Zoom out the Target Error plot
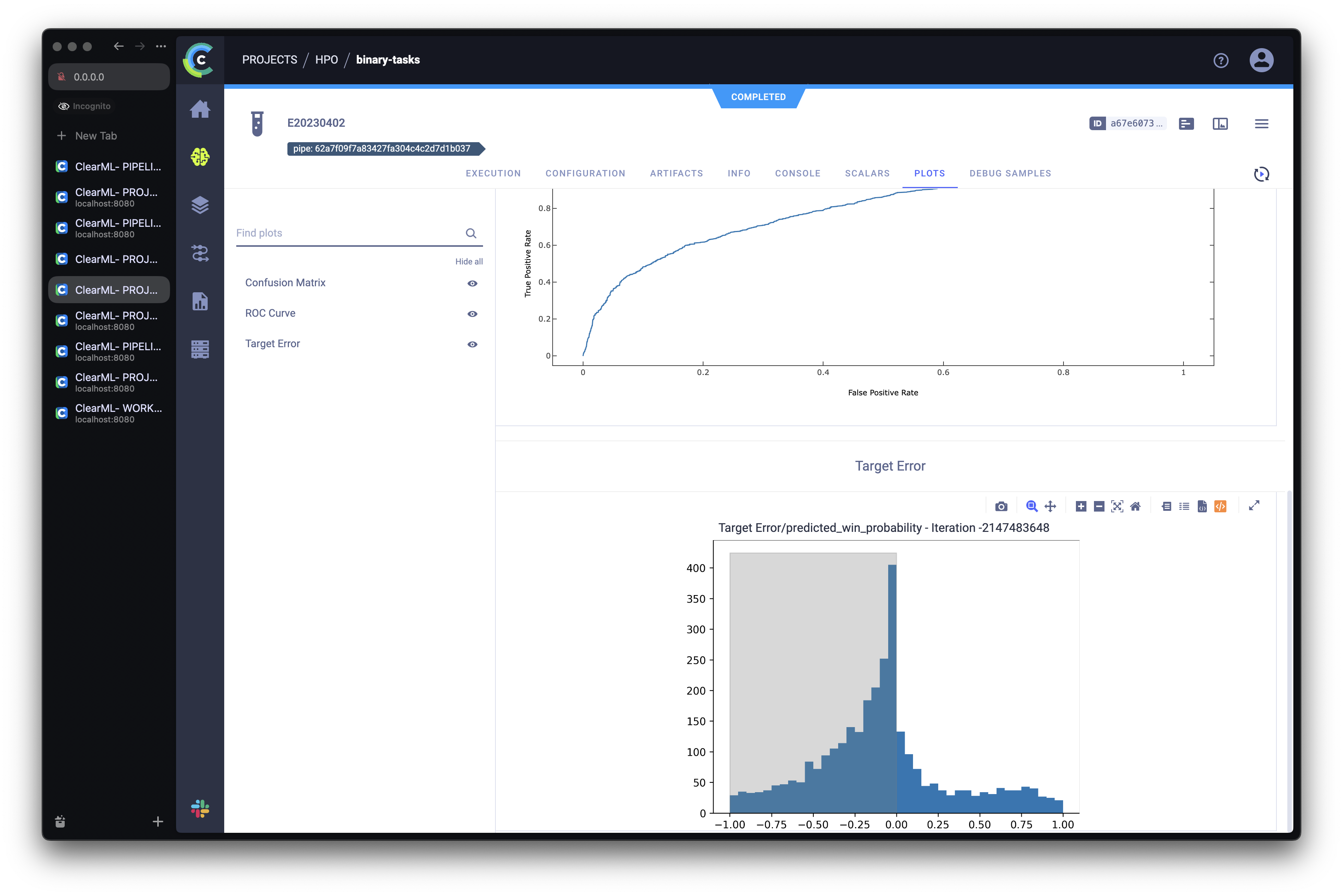Viewport: 1343px width, 896px height. pos(1098,506)
